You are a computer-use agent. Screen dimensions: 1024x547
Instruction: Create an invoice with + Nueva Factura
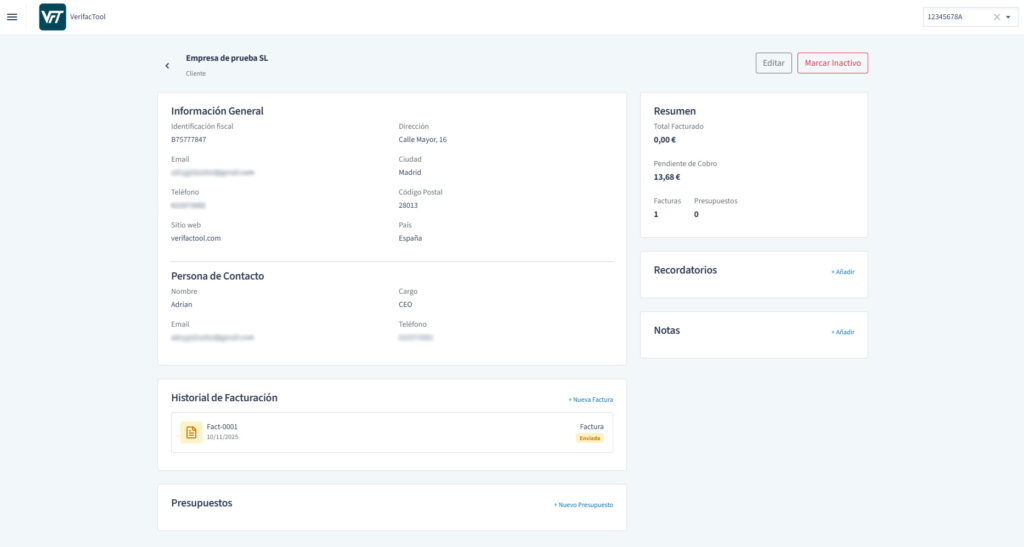590,400
